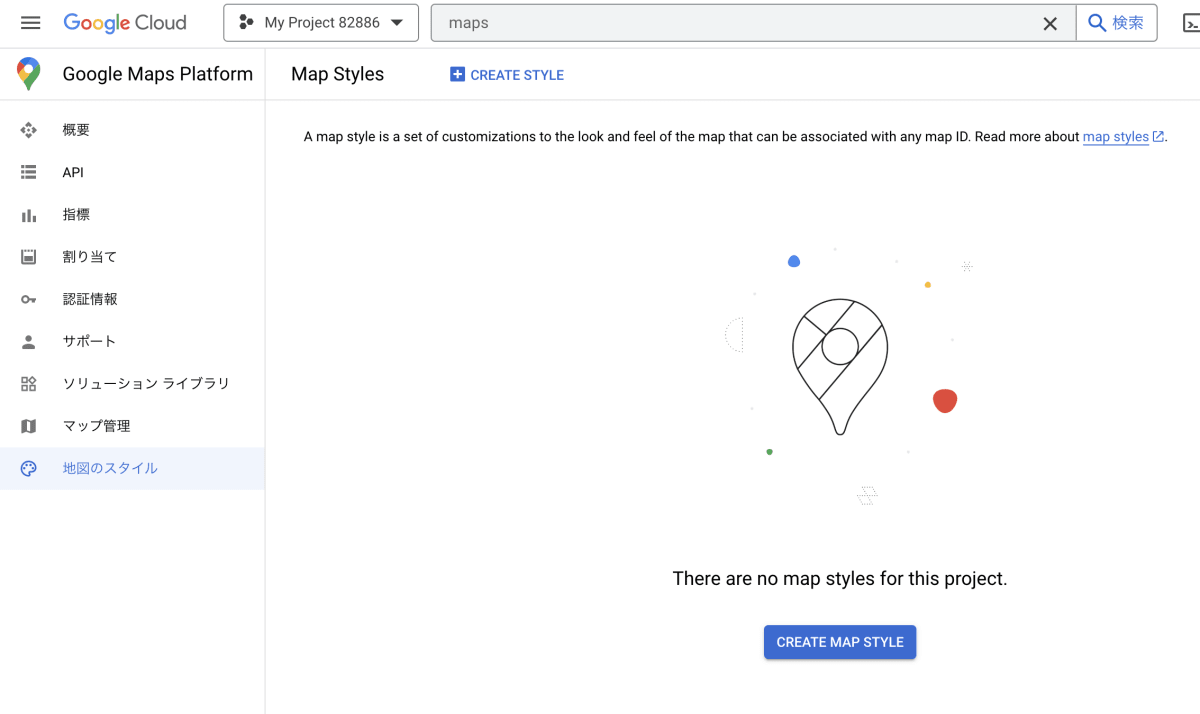Click the plus icon beside CREATE STYLE

click(x=457, y=74)
